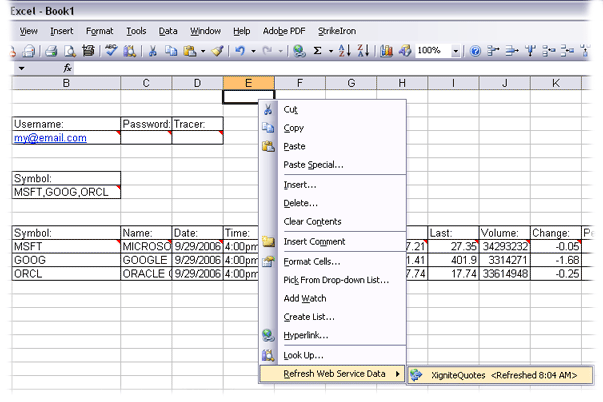Follow the my@email.com hyperlink
Screen dimensions: 603x402
[50, 138]
